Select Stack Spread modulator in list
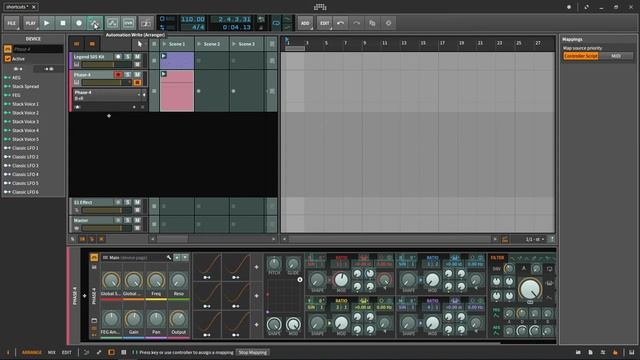The image size is (640, 360). [25, 87]
